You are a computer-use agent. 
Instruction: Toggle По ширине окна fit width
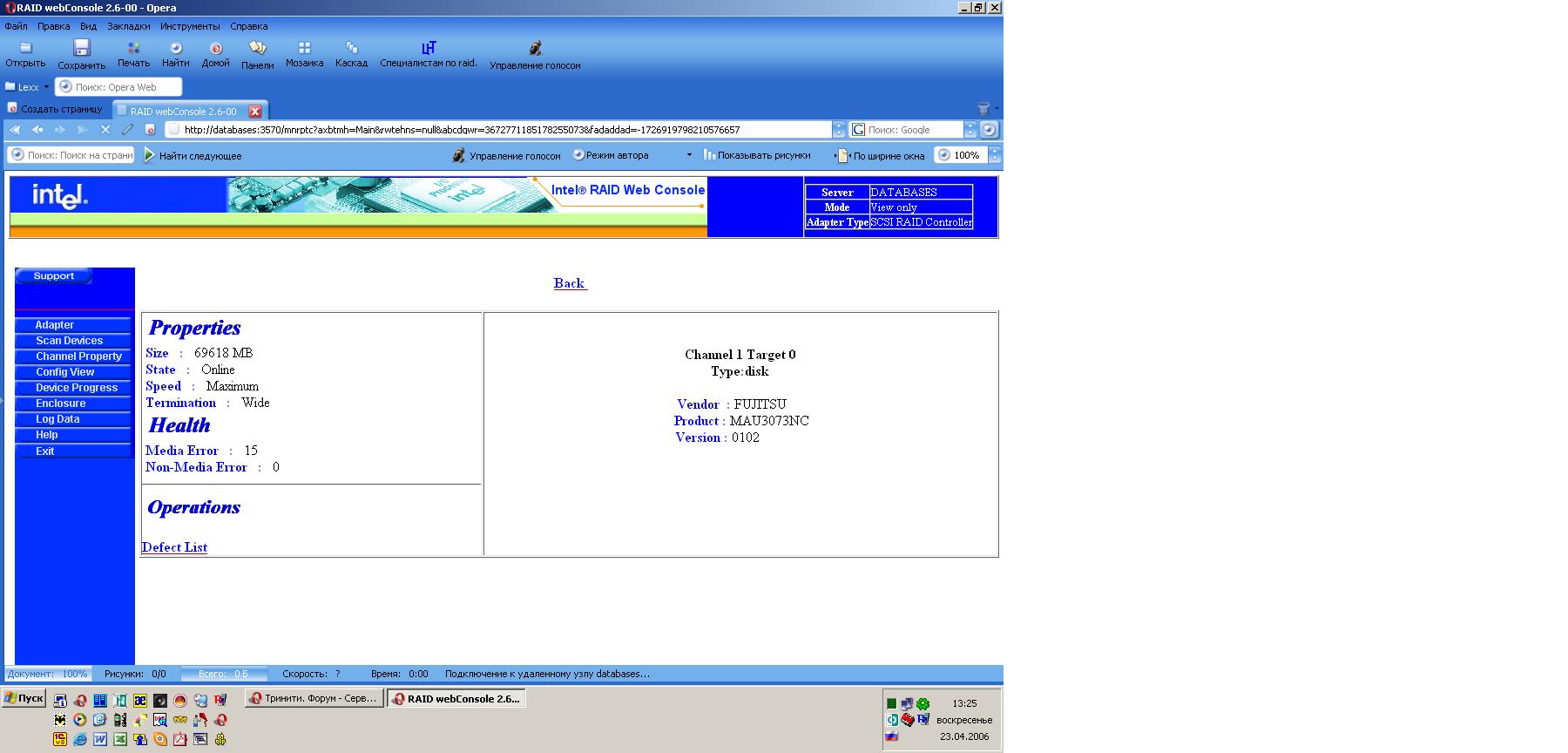(881, 156)
